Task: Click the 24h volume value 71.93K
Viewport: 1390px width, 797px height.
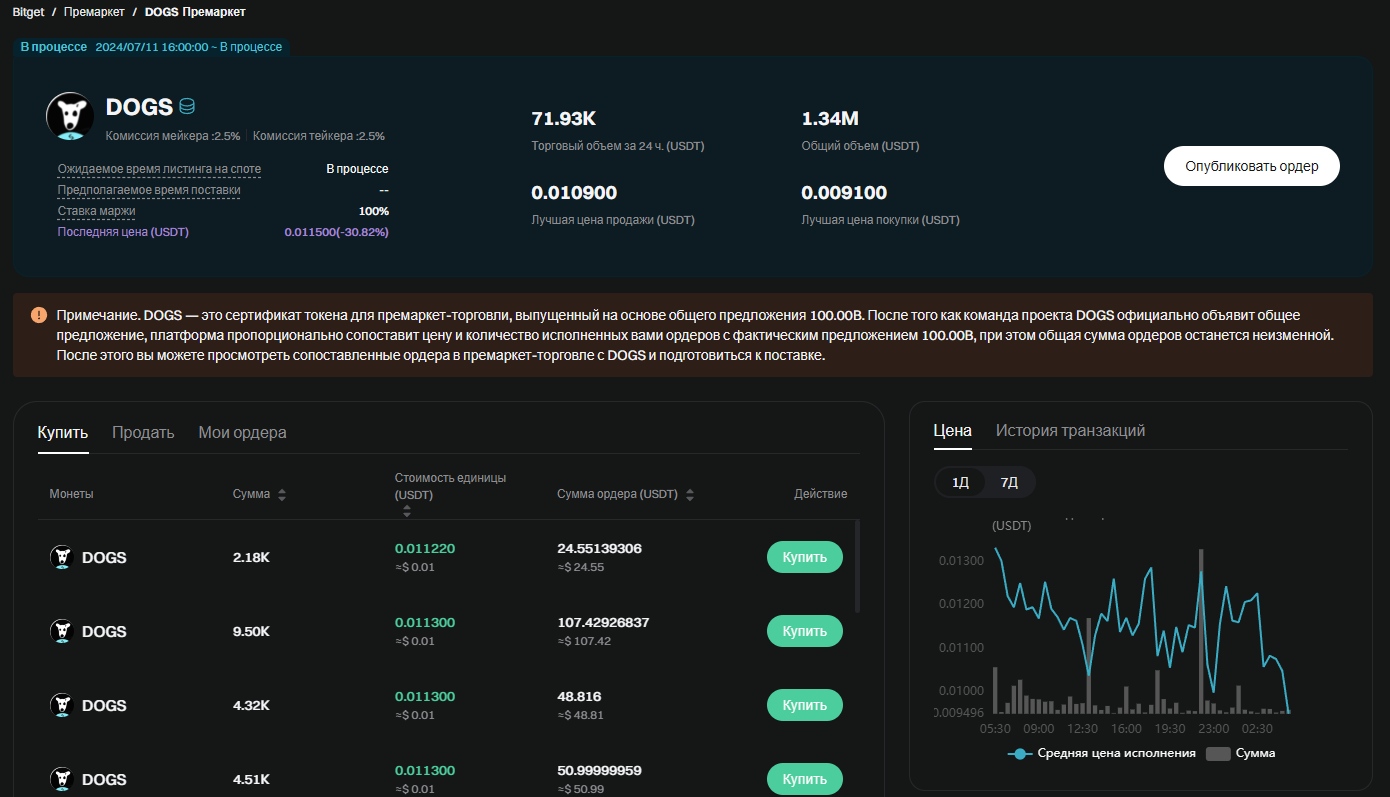Action: 564,119
